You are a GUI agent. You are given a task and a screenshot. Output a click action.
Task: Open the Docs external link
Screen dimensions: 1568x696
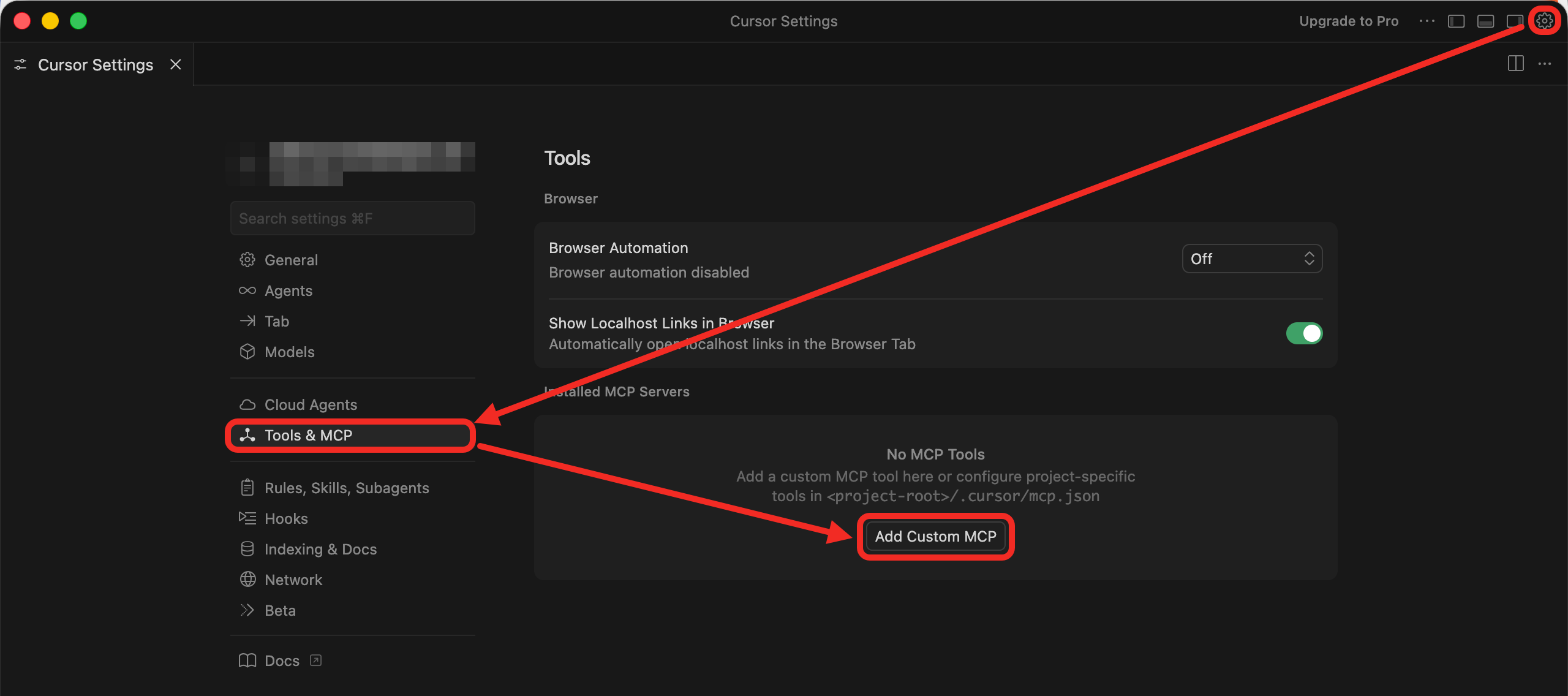pyautogui.click(x=281, y=661)
